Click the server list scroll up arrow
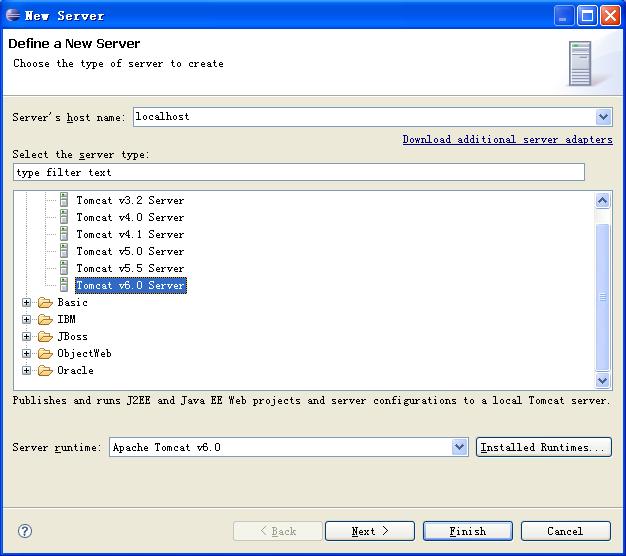626x556 pixels. pyautogui.click(x=602, y=200)
